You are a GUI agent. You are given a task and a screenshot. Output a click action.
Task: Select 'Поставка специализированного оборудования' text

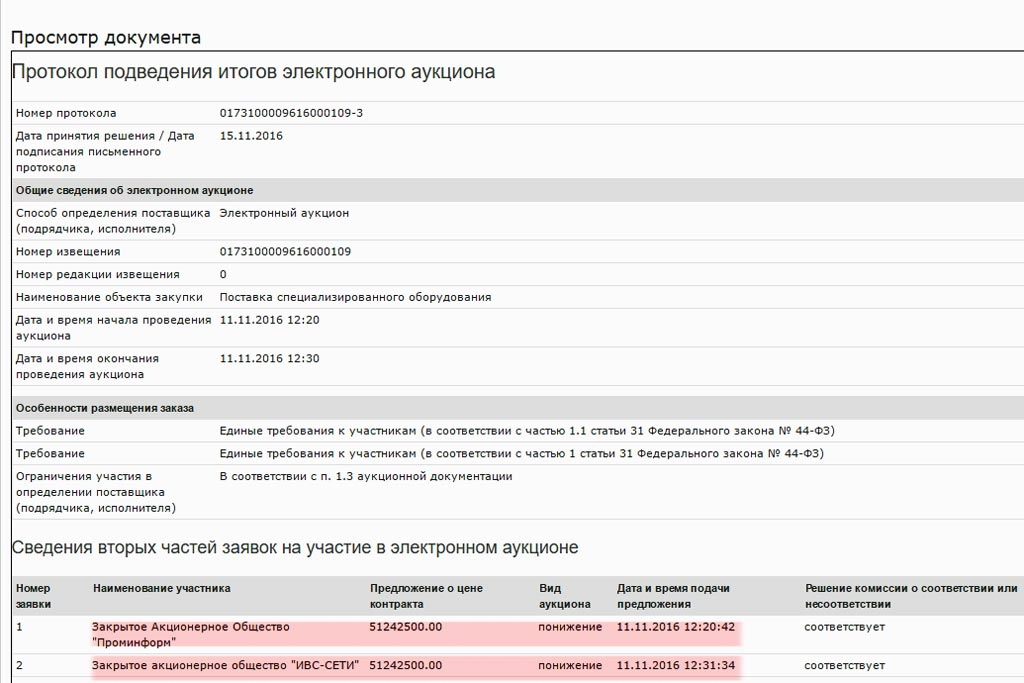[355, 297]
